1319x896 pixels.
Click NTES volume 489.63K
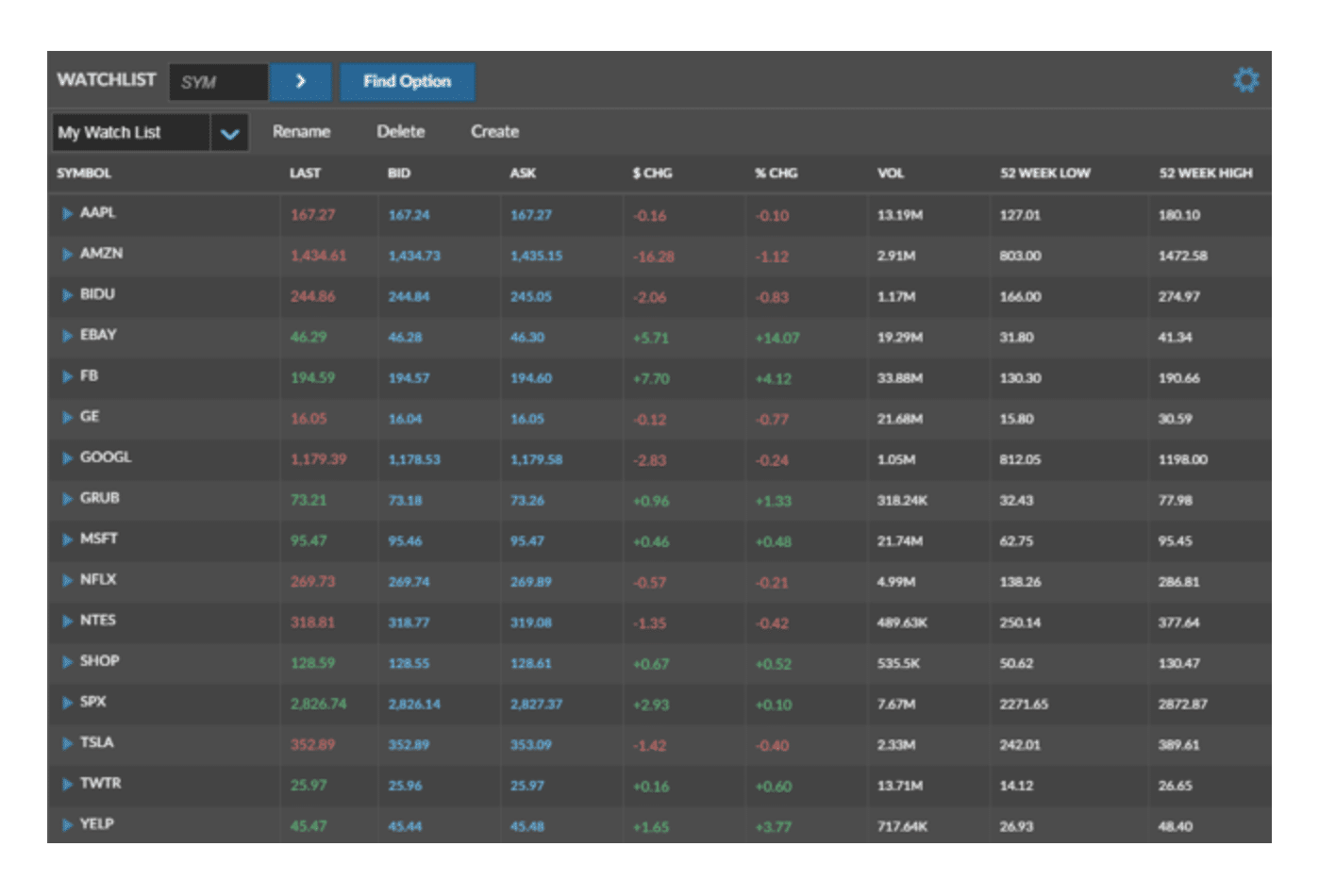click(902, 623)
